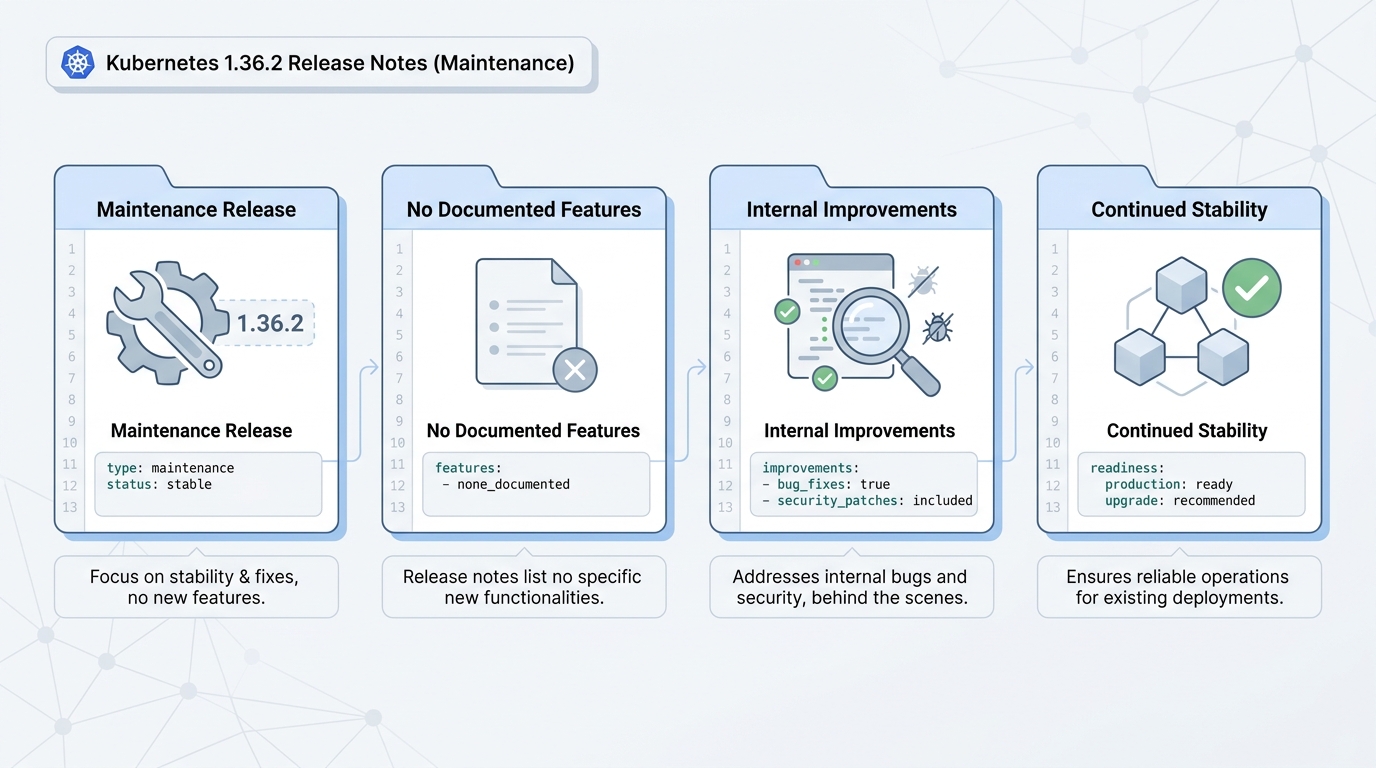Image resolution: width=1376 pixels, height=768 pixels.
Task: Click 'Internal Improvements' label under magnifier icon
Action: pos(859,431)
